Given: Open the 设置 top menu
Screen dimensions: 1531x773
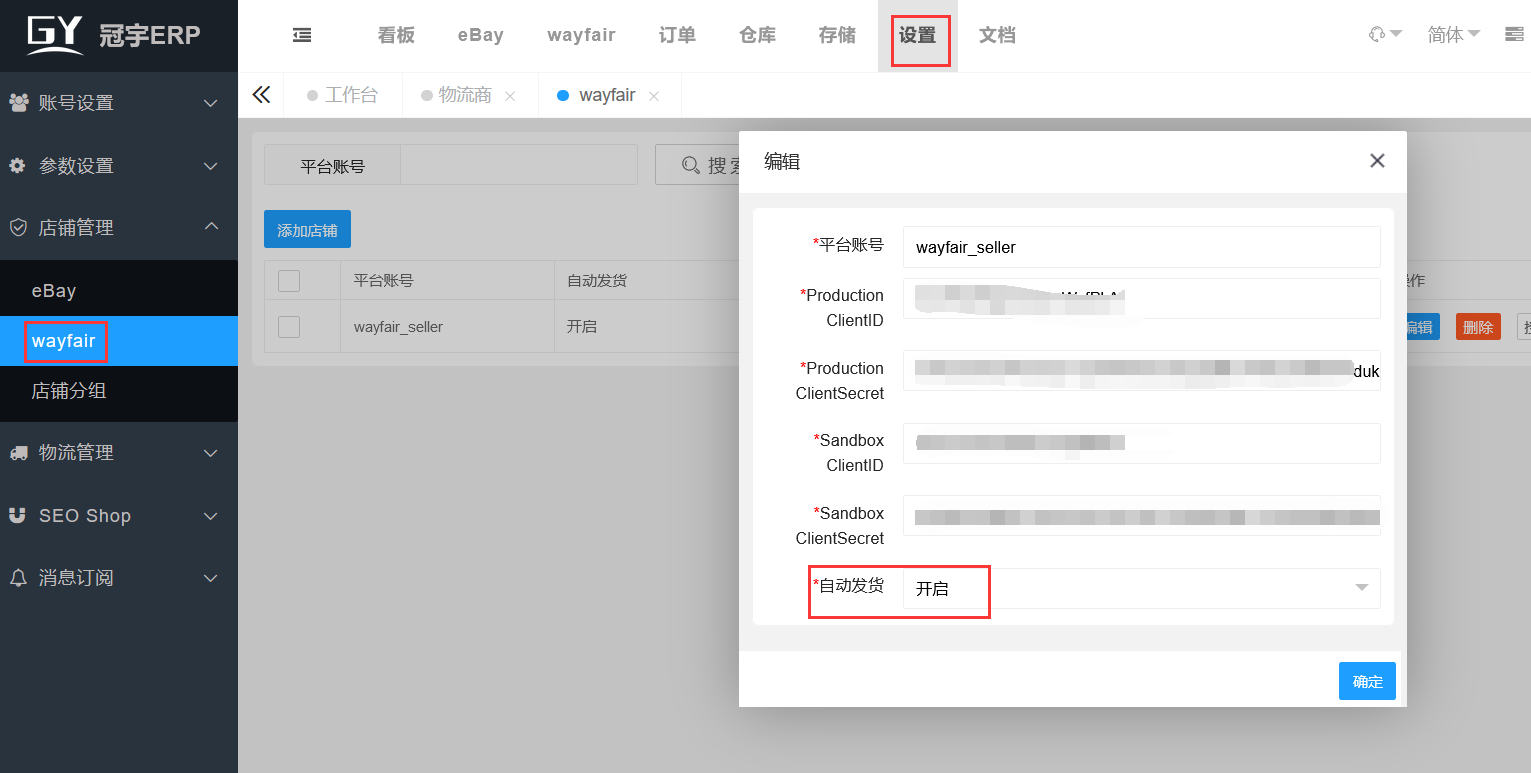Looking at the screenshot, I should [917, 35].
